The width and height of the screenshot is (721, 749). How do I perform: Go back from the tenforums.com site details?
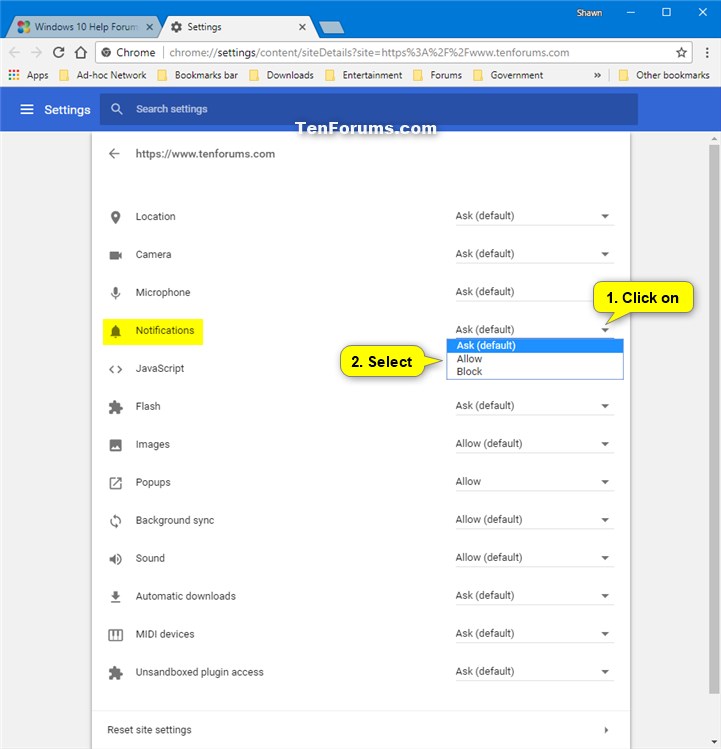[114, 154]
